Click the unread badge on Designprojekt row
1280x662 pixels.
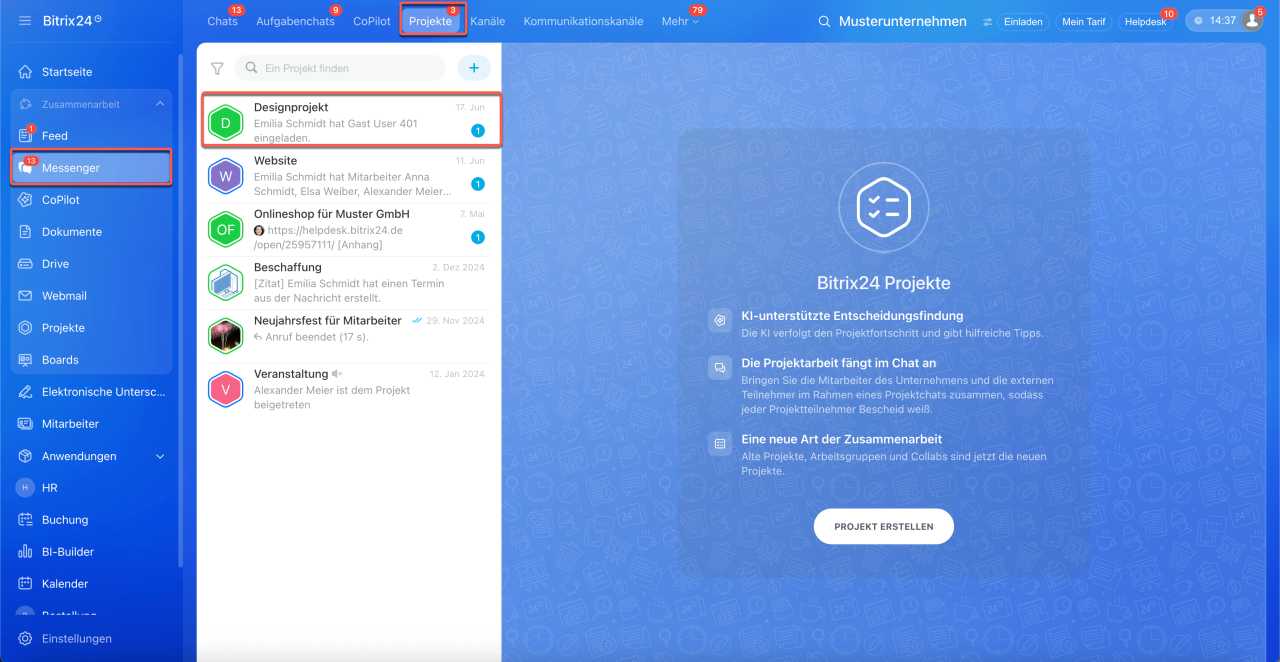tap(478, 131)
